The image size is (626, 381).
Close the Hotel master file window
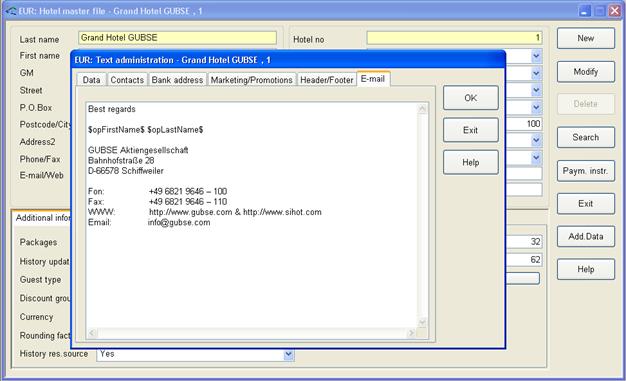[614, 11]
